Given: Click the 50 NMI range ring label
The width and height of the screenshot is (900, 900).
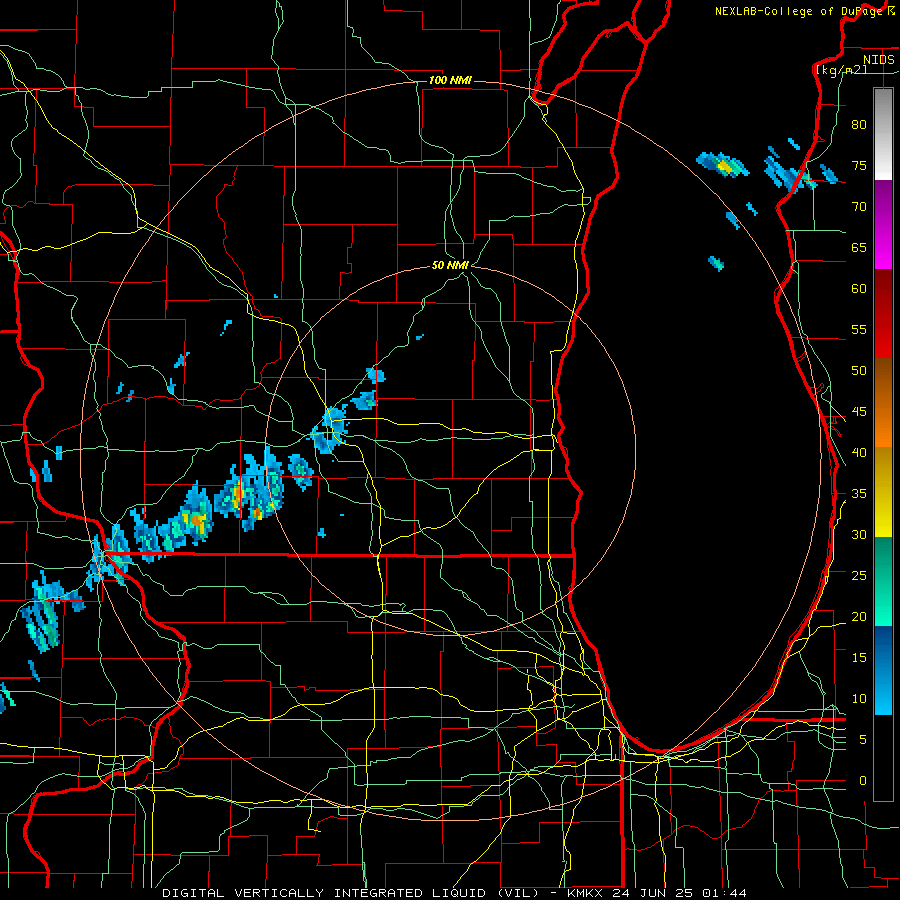Looking at the screenshot, I should (451, 265).
